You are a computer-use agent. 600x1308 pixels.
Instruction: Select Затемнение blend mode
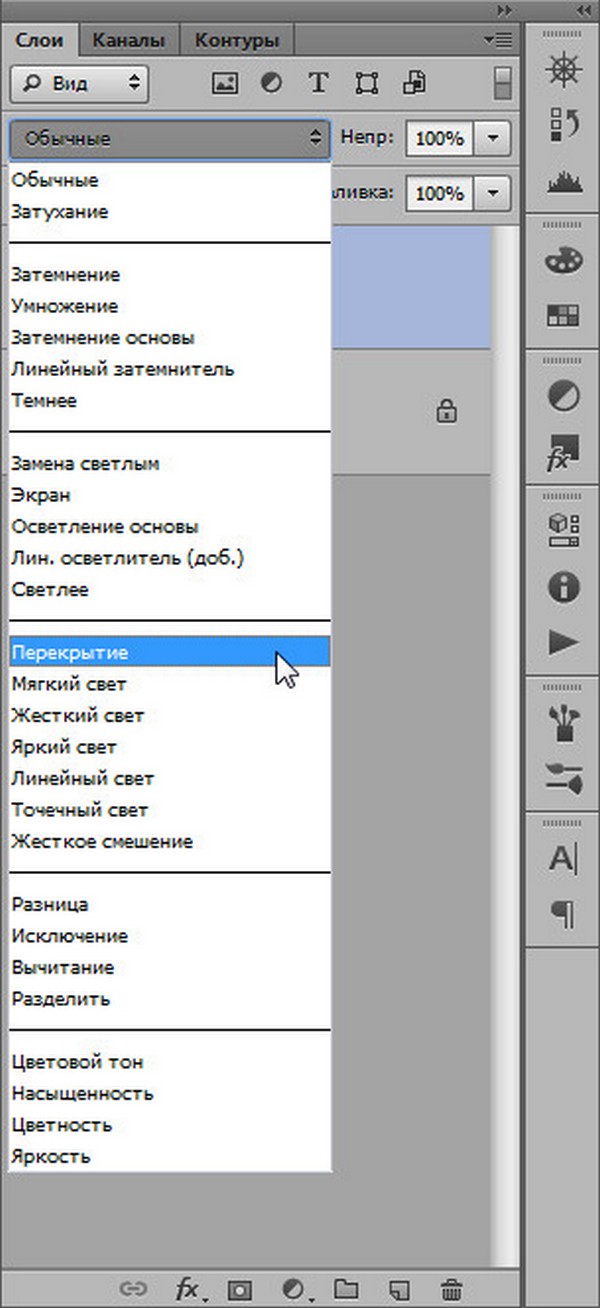tap(169, 274)
